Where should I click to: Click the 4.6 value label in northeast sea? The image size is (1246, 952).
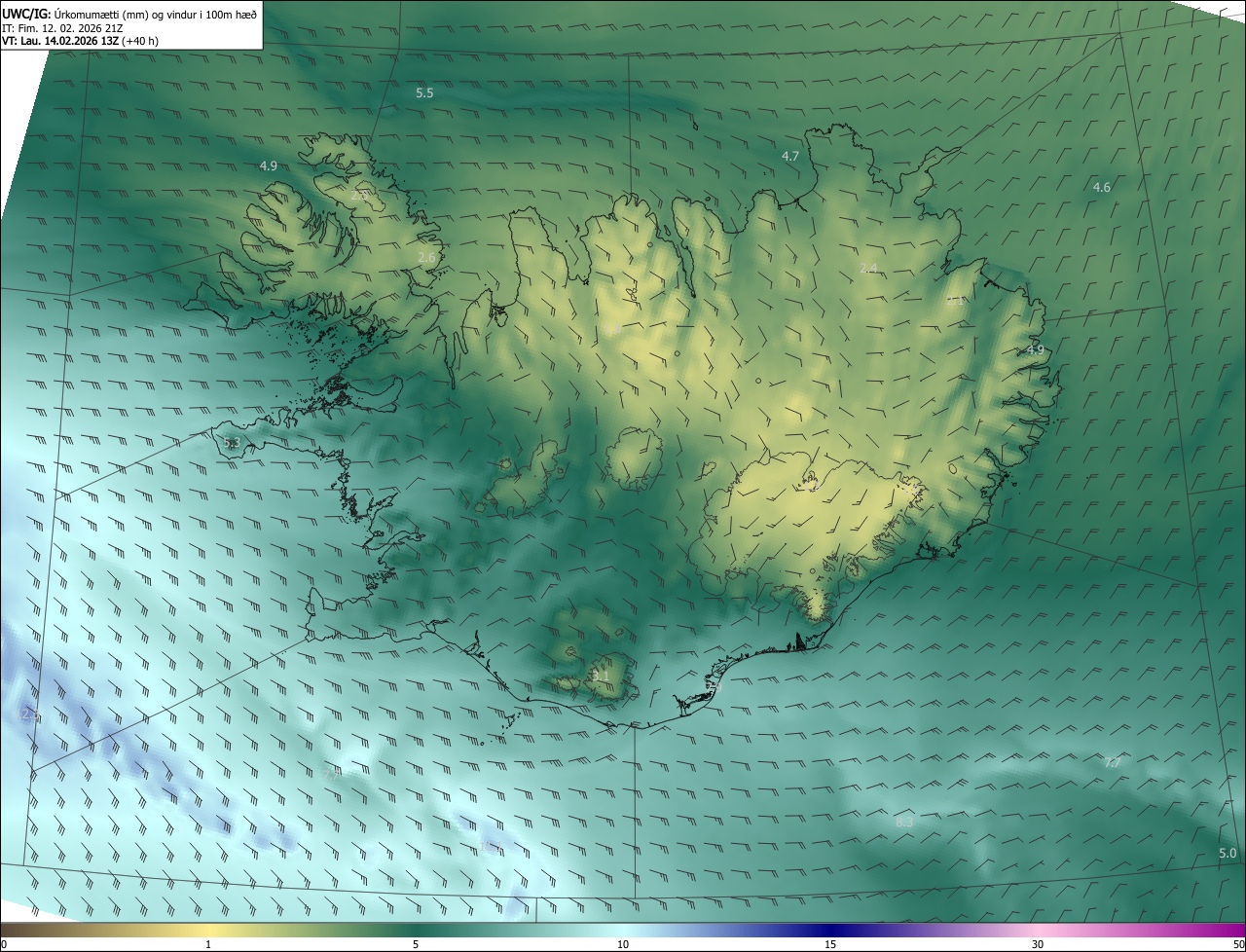click(1102, 187)
